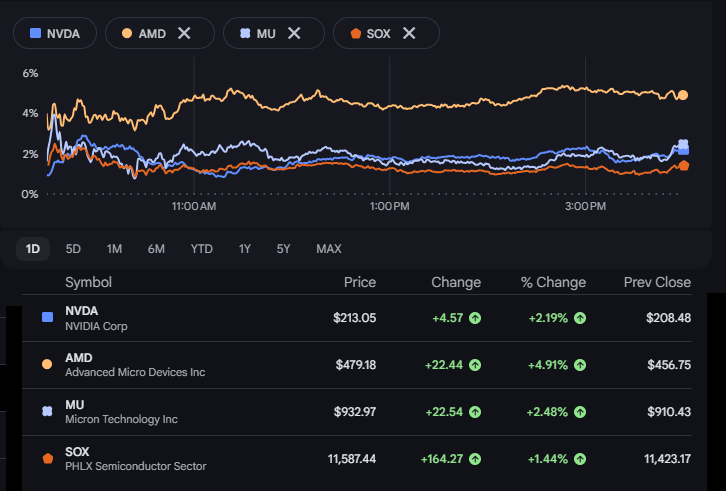Switch to the YTD time range
The width and height of the screenshot is (726, 491).
point(201,249)
